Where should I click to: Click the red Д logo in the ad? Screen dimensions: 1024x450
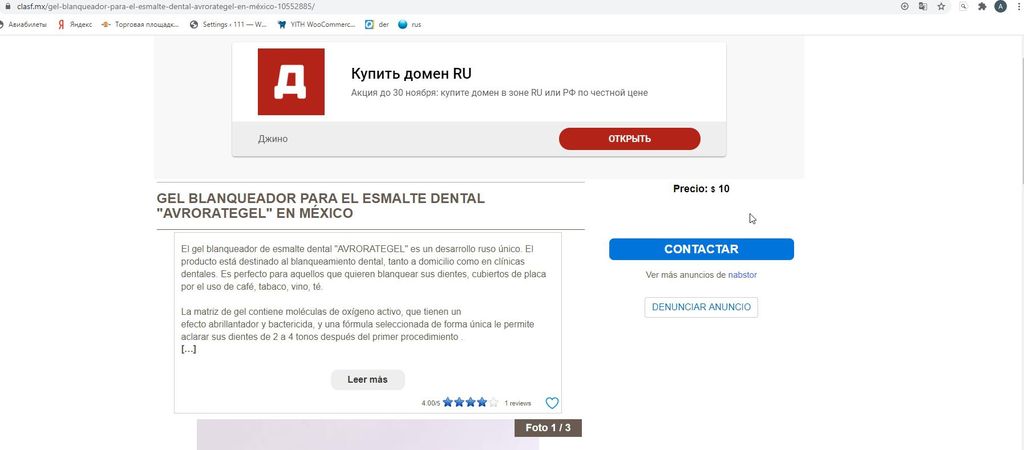(x=291, y=82)
